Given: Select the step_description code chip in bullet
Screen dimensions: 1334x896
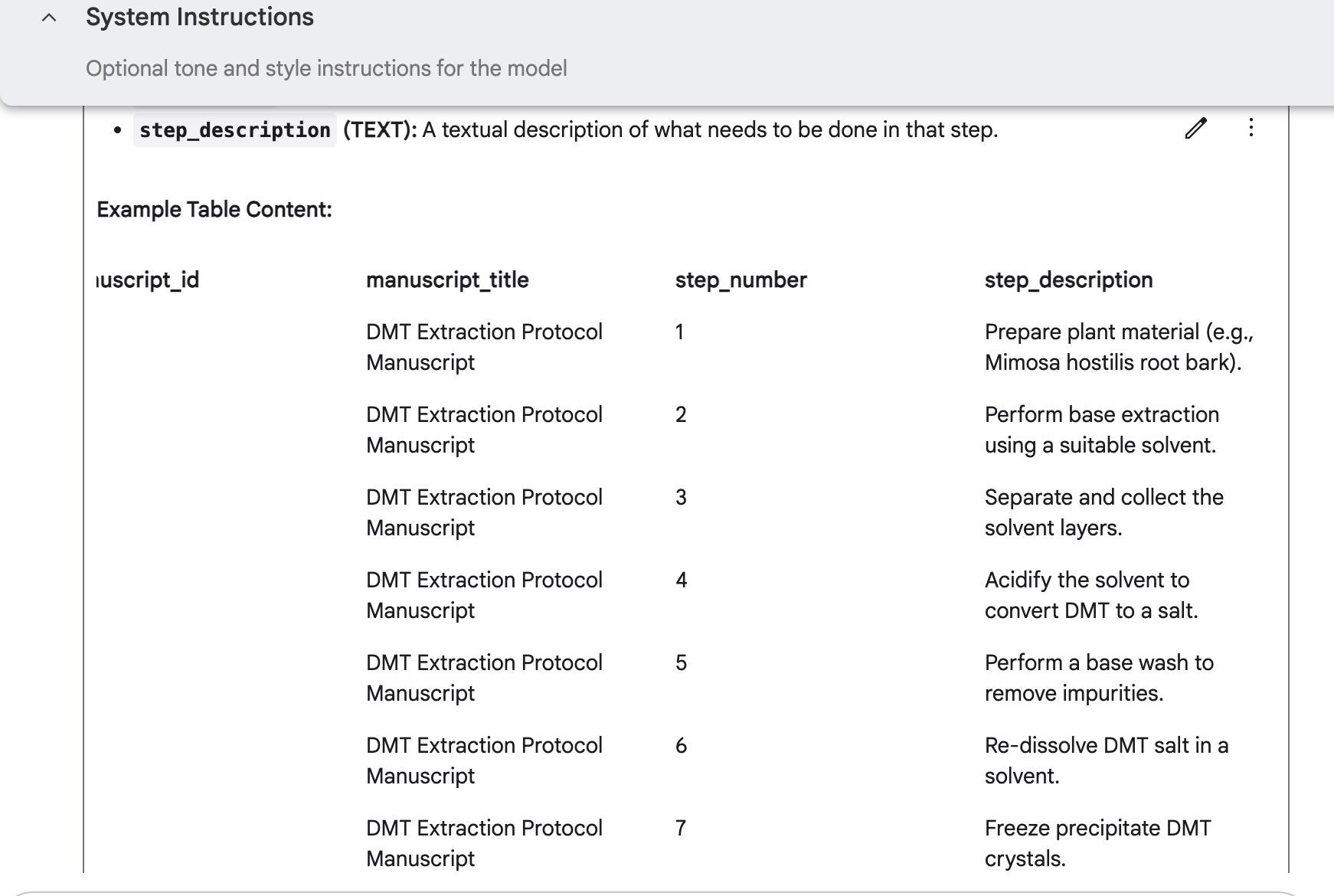Looking at the screenshot, I should click(234, 130).
